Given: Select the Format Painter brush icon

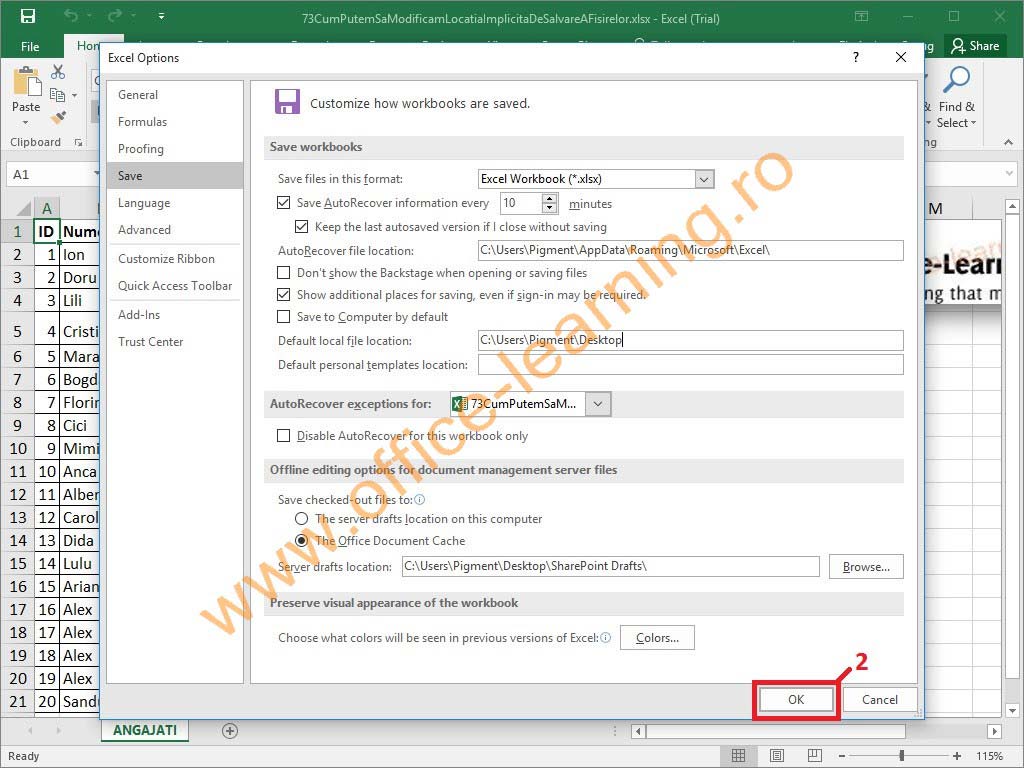Looking at the screenshot, I should (x=58, y=118).
